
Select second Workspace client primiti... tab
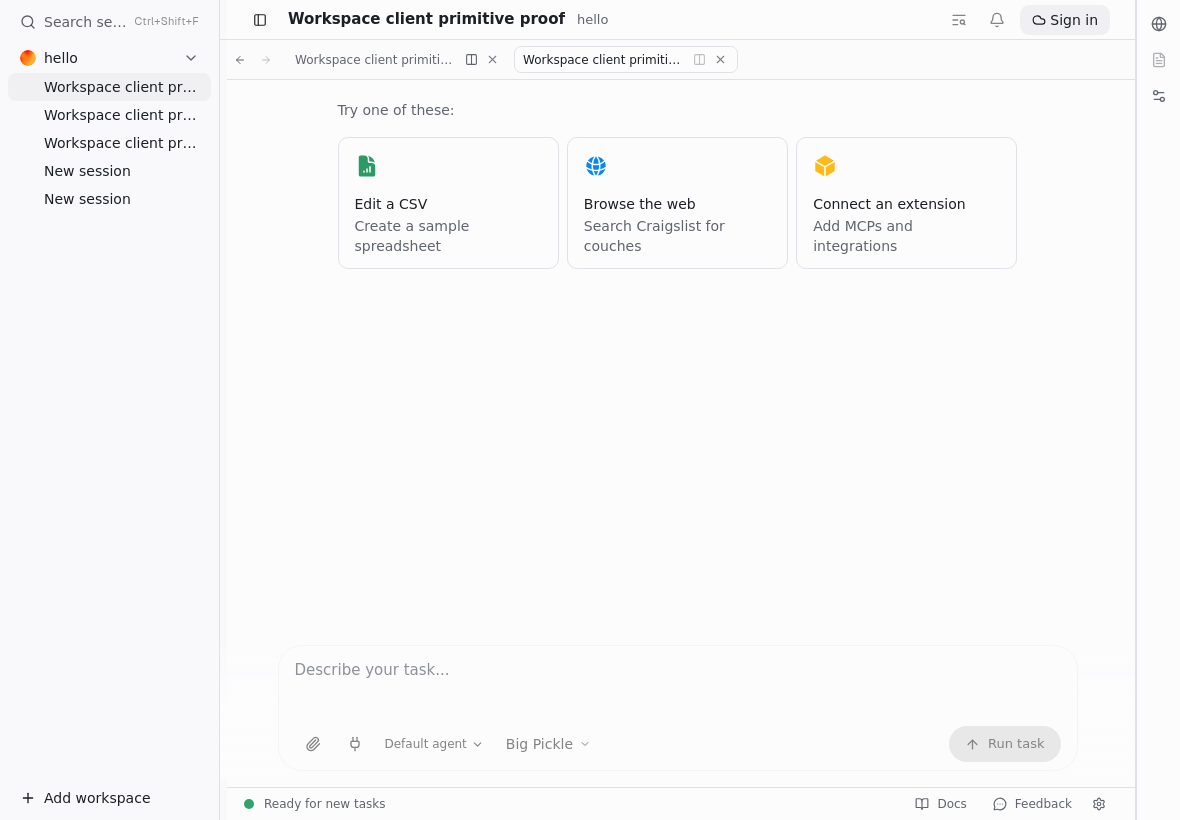coord(601,60)
